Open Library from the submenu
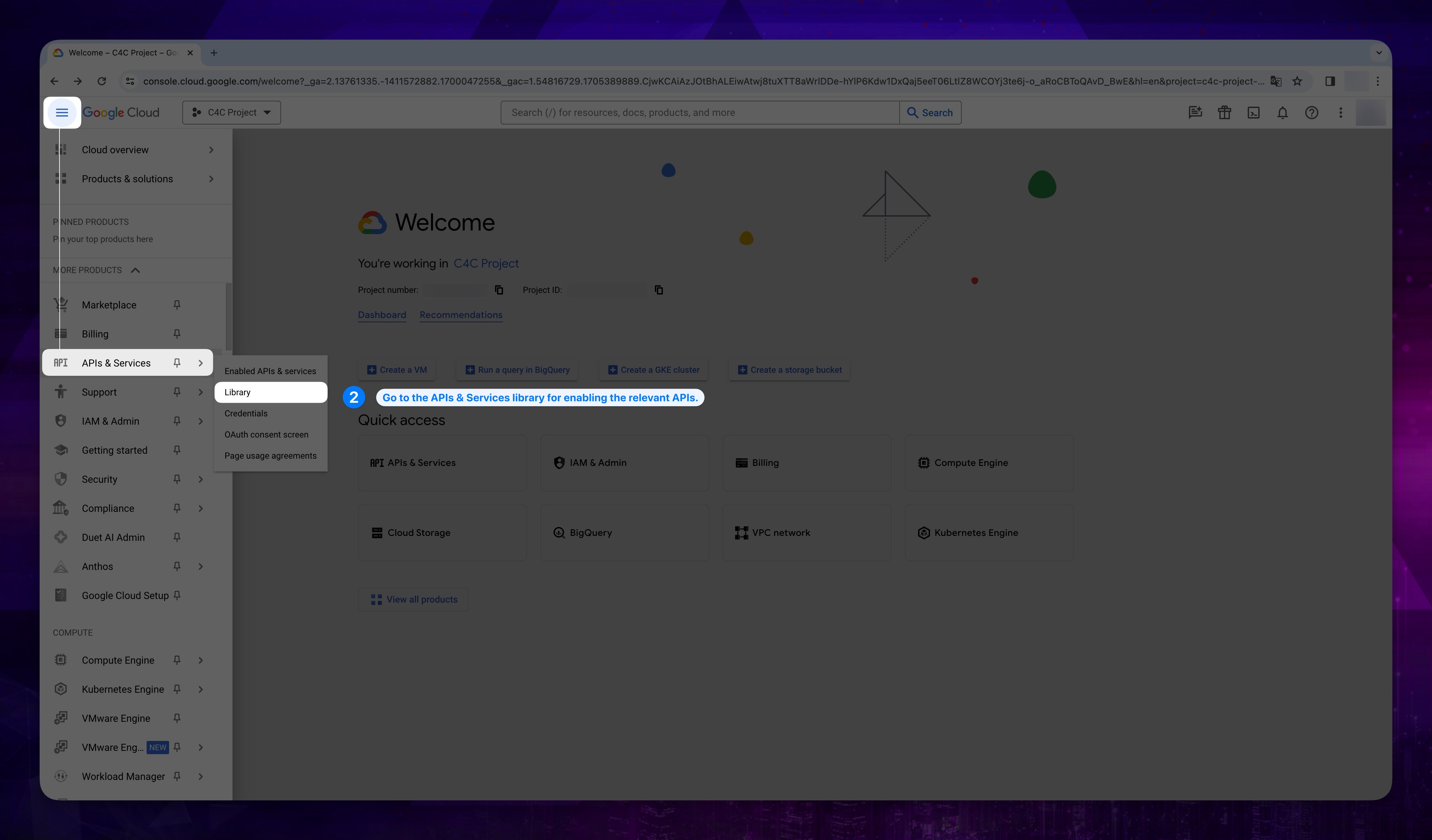This screenshot has height=840, width=1432. click(x=270, y=393)
